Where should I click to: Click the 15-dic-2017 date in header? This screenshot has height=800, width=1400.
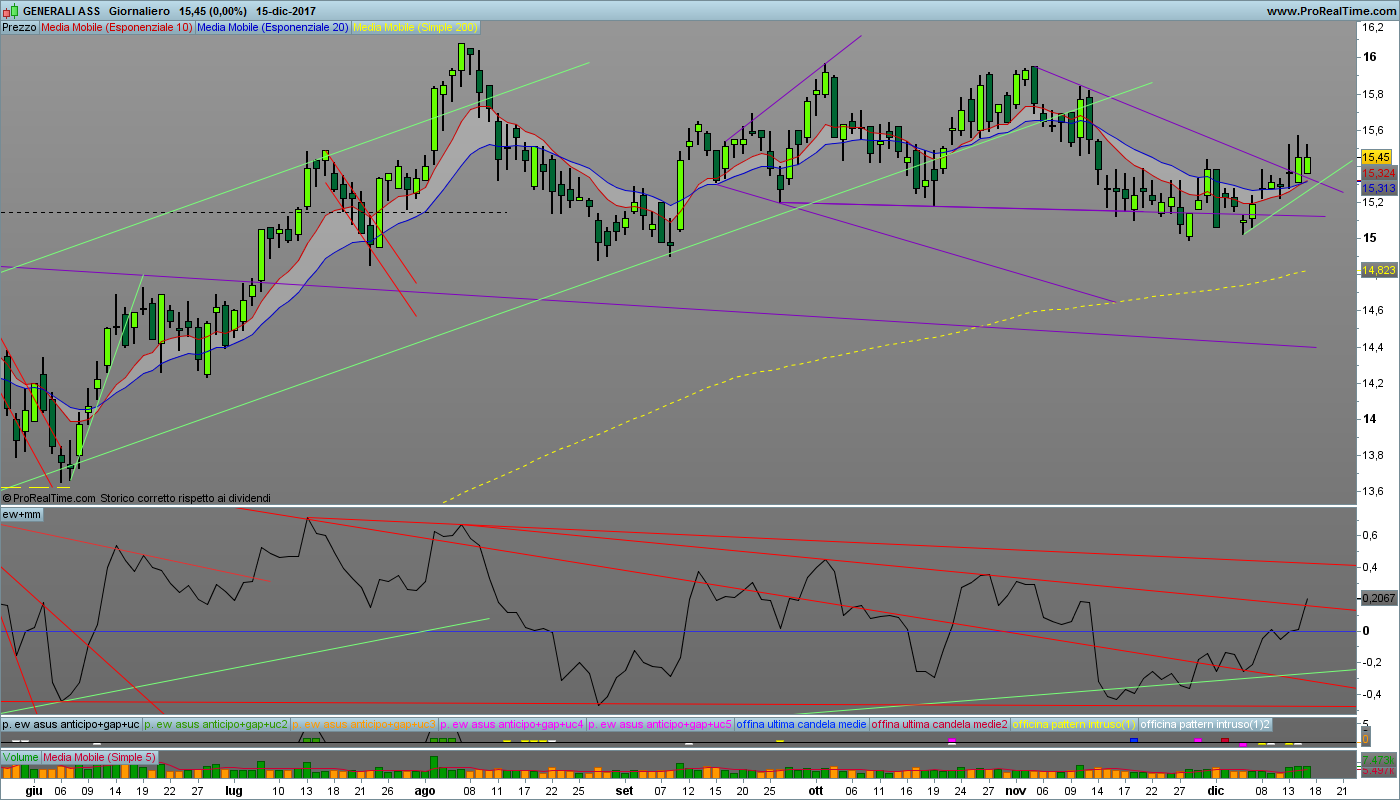287,10
